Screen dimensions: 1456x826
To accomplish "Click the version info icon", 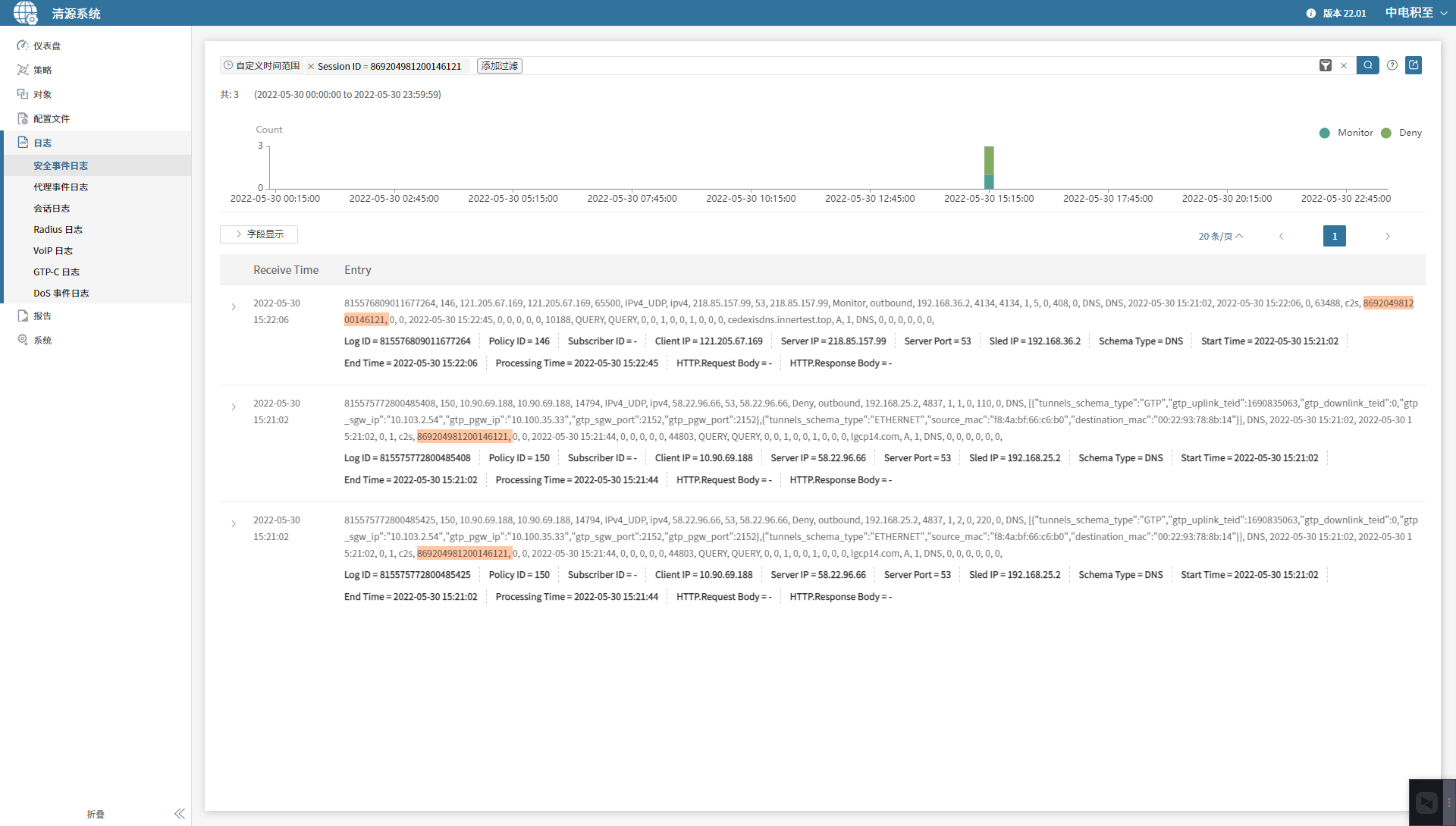I will 1311,13.
